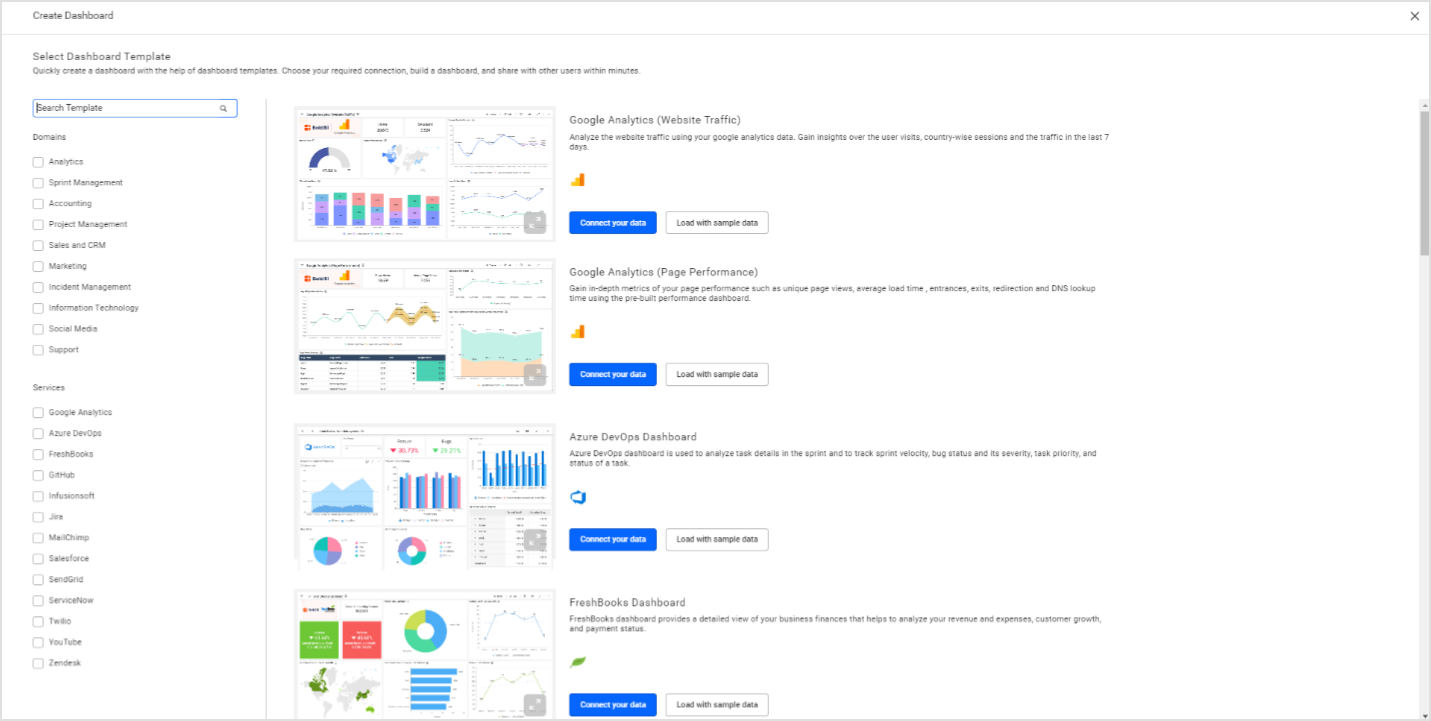Check the Information Technology checkbox

38,309
